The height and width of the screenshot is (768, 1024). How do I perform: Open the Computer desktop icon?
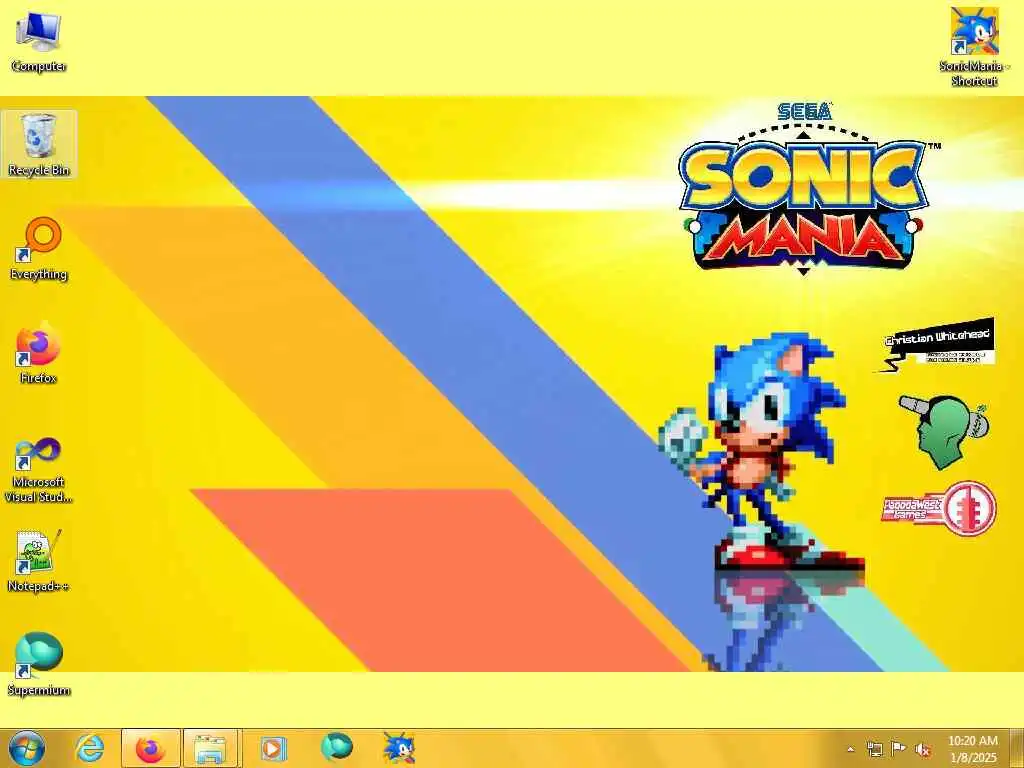39,42
